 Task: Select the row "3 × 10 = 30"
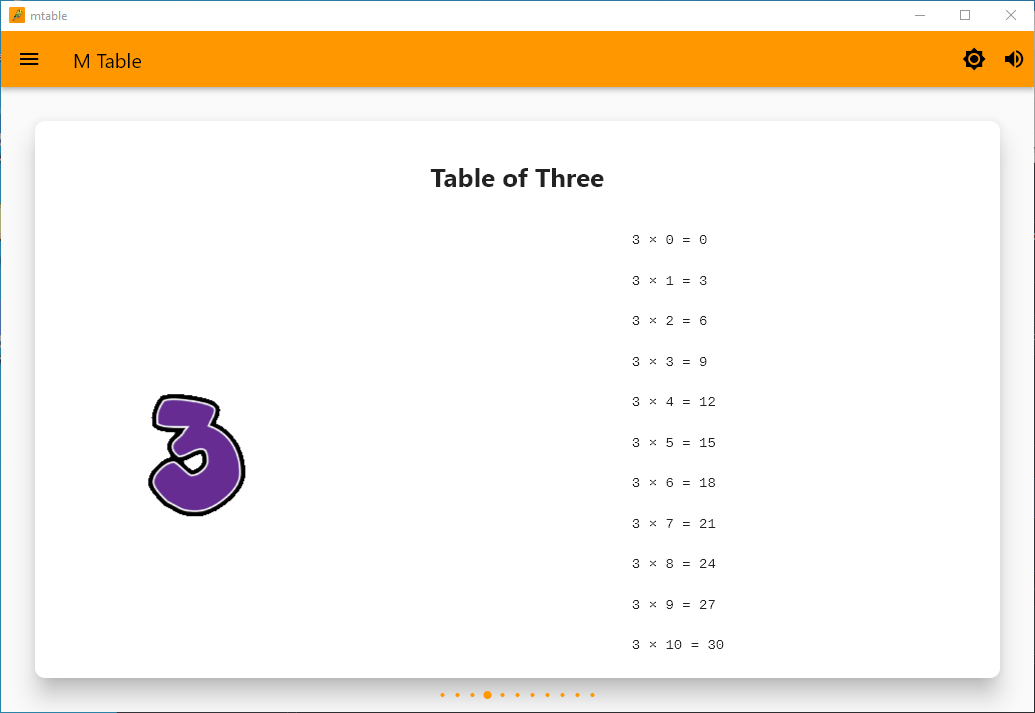(x=678, y=645)
